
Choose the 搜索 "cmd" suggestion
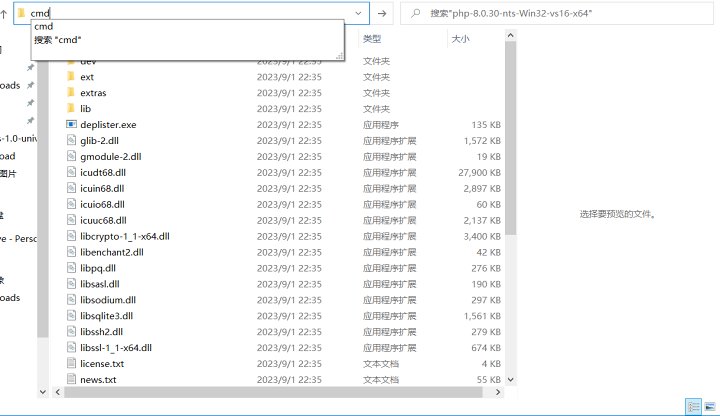click(57, 39)
